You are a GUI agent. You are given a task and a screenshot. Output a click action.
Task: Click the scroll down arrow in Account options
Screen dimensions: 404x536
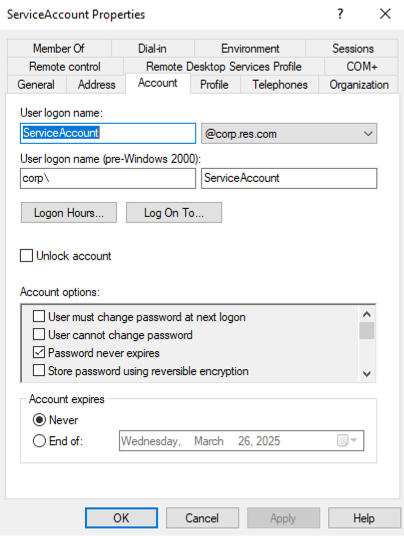367,374
